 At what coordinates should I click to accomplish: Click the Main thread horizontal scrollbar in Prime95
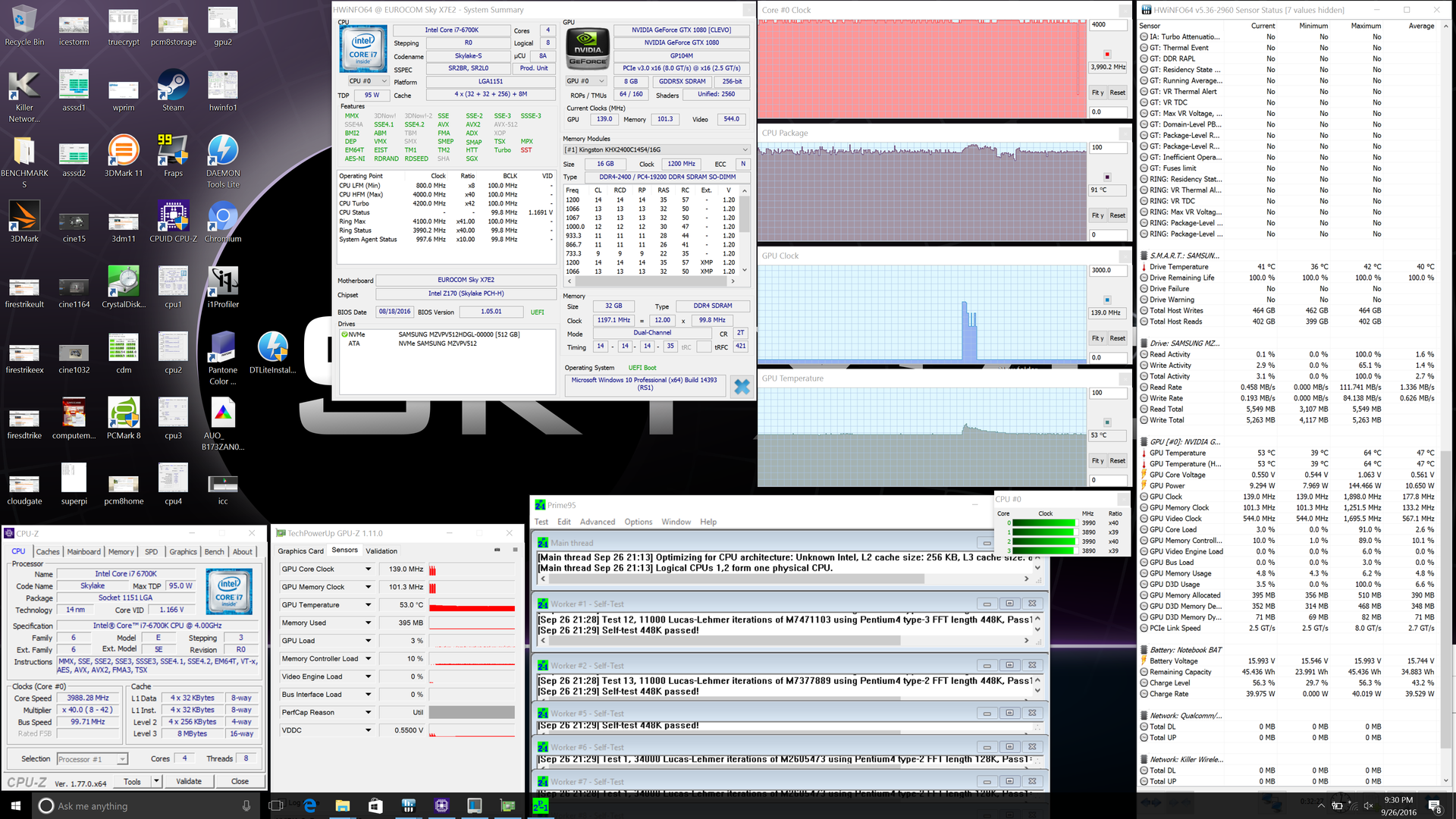(785, 579)
